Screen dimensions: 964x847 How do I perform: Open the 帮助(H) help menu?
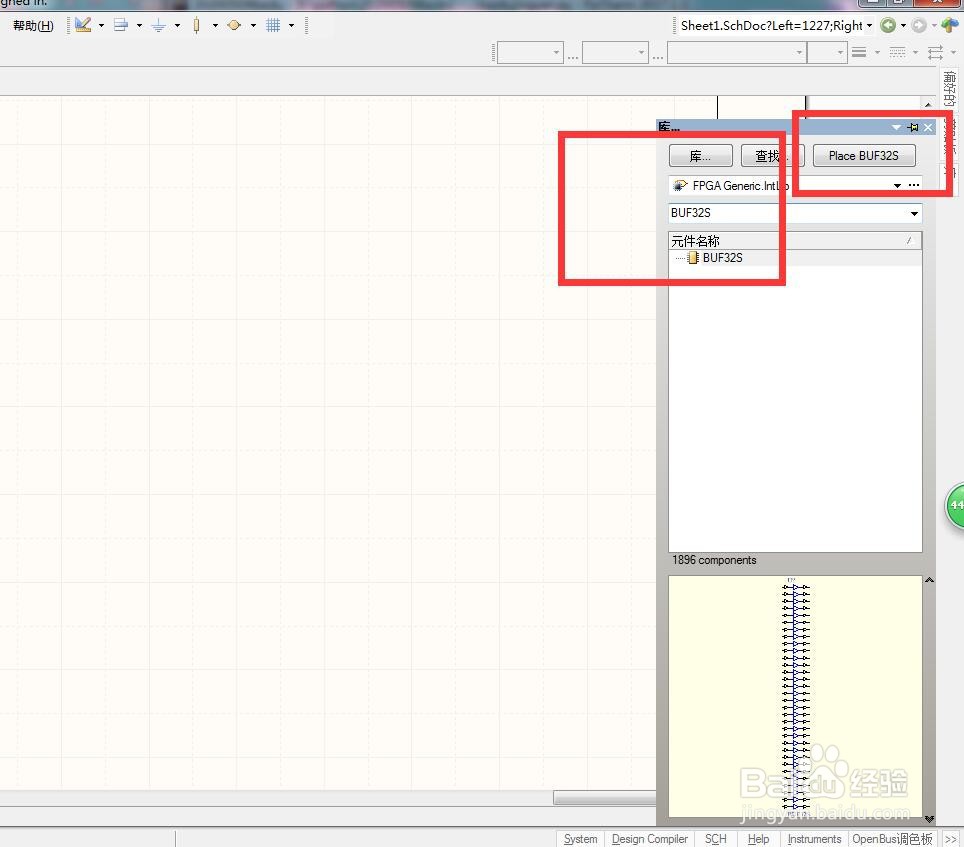tap(33, 26)
